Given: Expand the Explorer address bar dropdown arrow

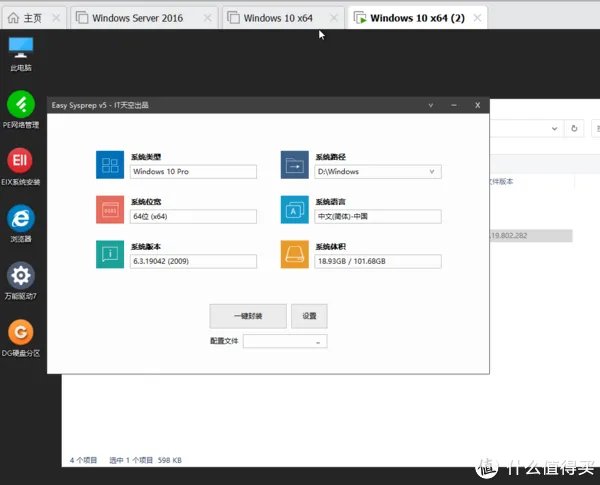Looking at the screenshot, I should (554, 129).
